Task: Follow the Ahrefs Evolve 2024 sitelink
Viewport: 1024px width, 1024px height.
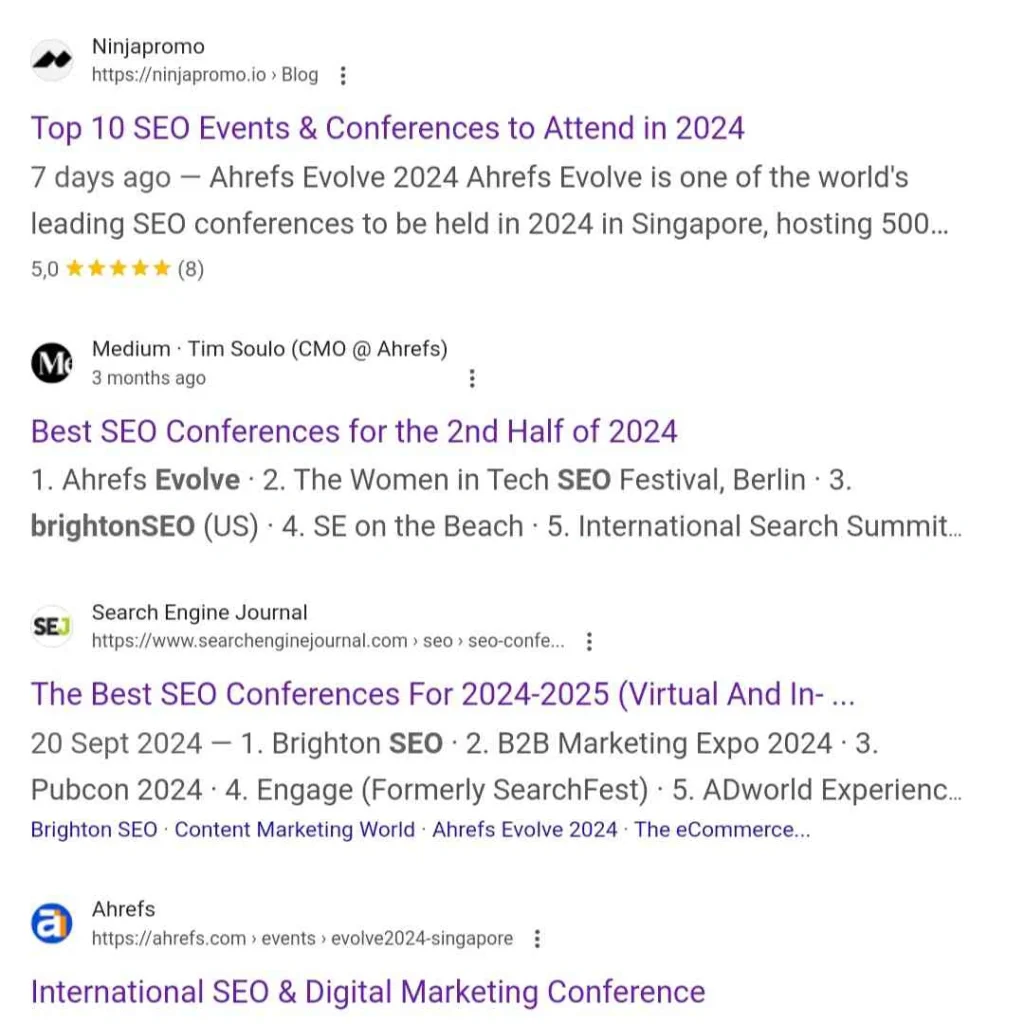Action: click(x=524, y=829)
